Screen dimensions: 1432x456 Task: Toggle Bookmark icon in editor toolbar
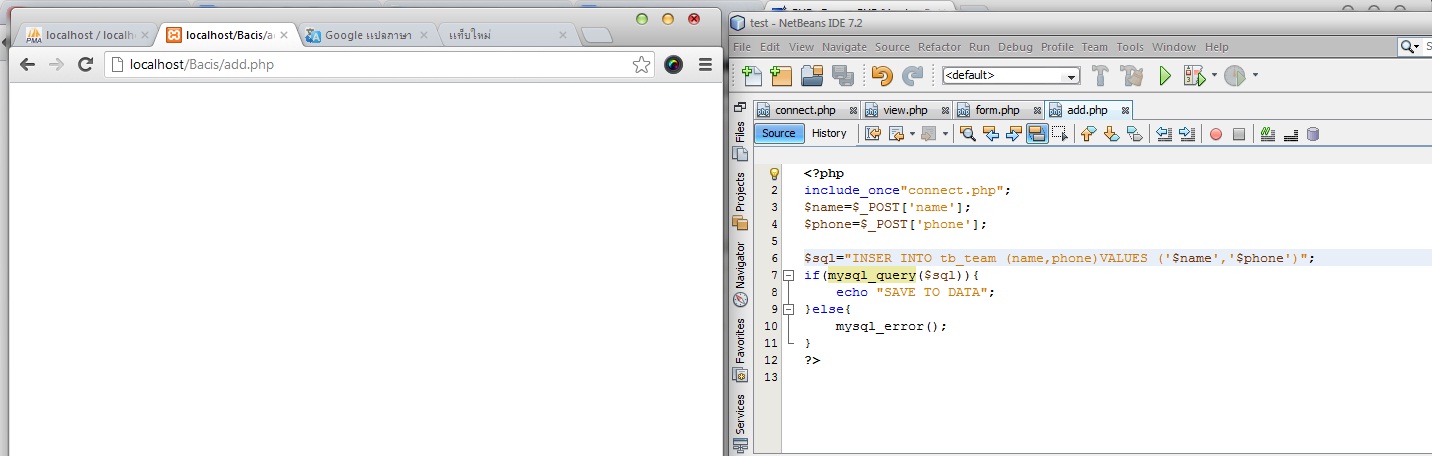coord(1134,133)
